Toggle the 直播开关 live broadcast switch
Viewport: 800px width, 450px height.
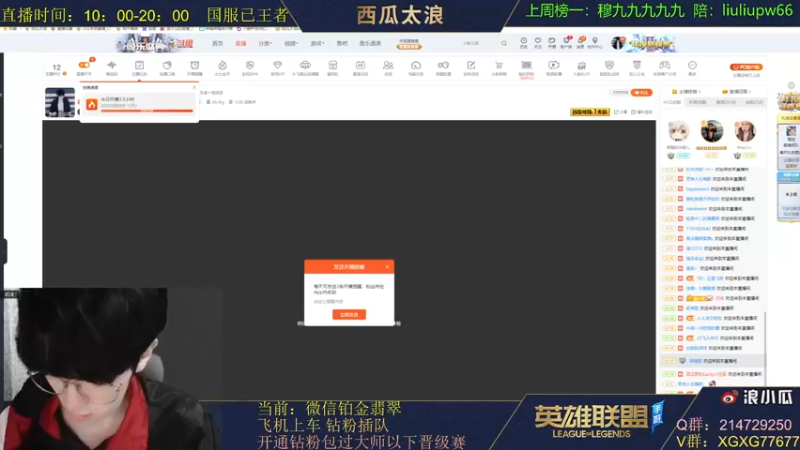(84, 67)
